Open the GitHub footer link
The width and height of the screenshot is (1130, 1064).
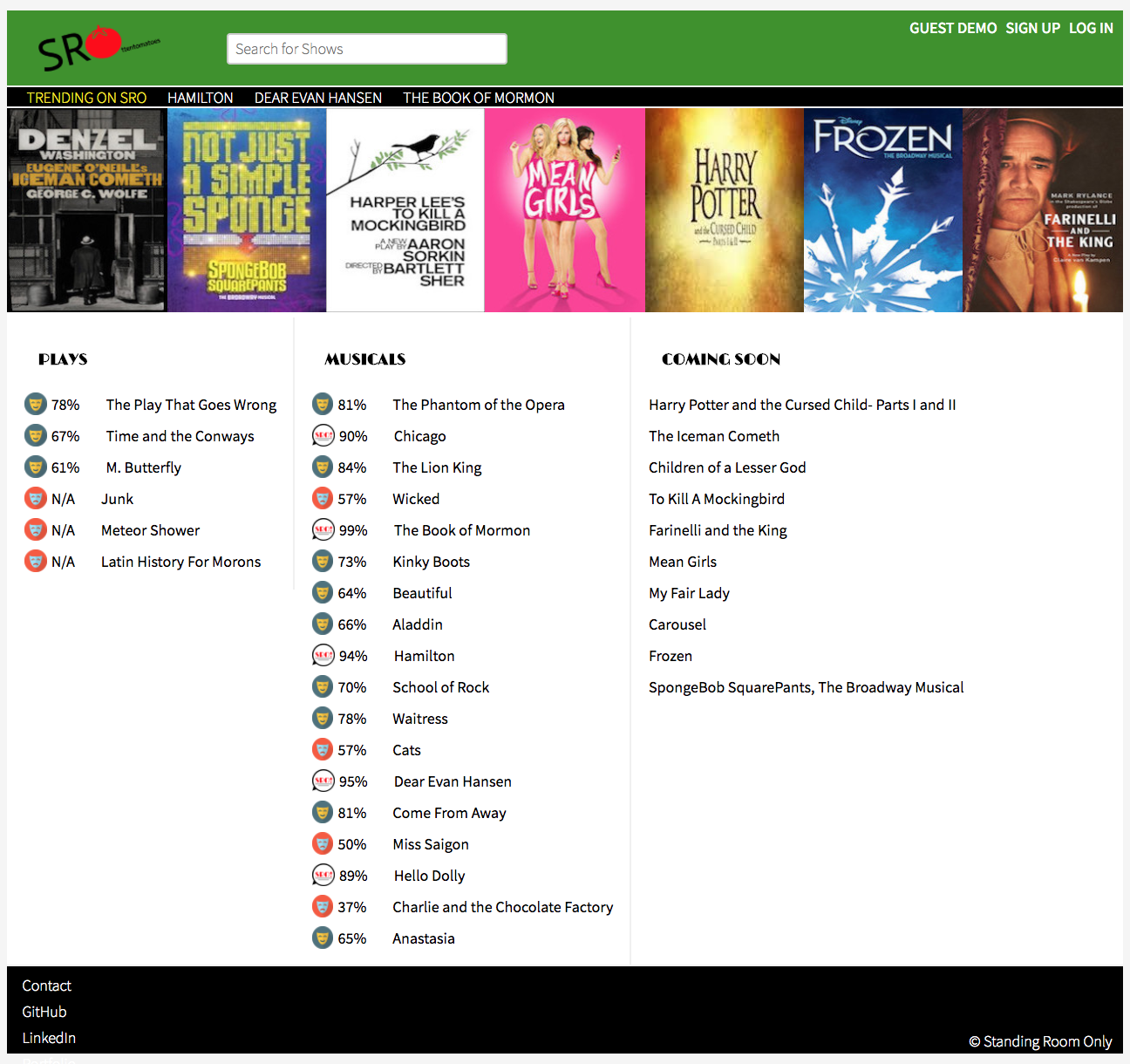(44, 1012)
